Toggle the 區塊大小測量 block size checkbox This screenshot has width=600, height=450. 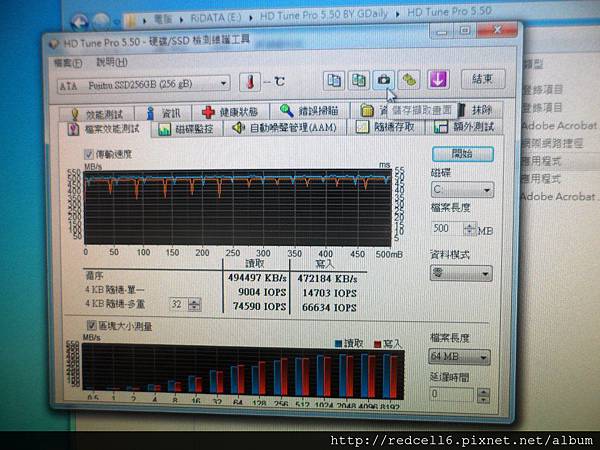pyautogui.click(x=91, y=326)
